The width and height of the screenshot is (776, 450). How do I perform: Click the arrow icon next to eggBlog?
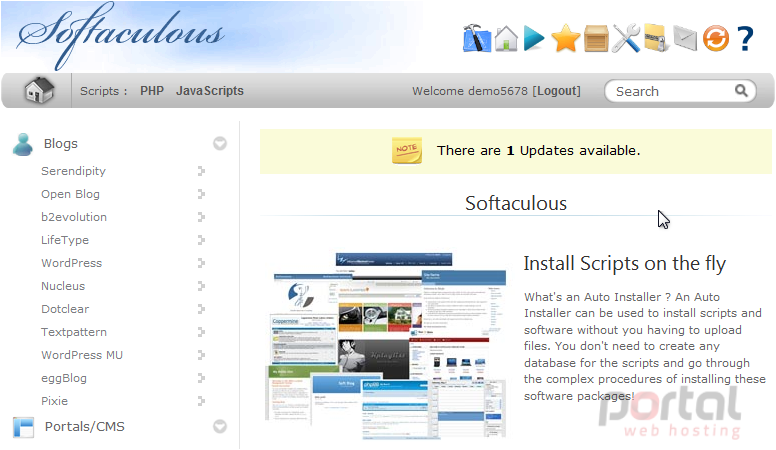tap(201, 378)
